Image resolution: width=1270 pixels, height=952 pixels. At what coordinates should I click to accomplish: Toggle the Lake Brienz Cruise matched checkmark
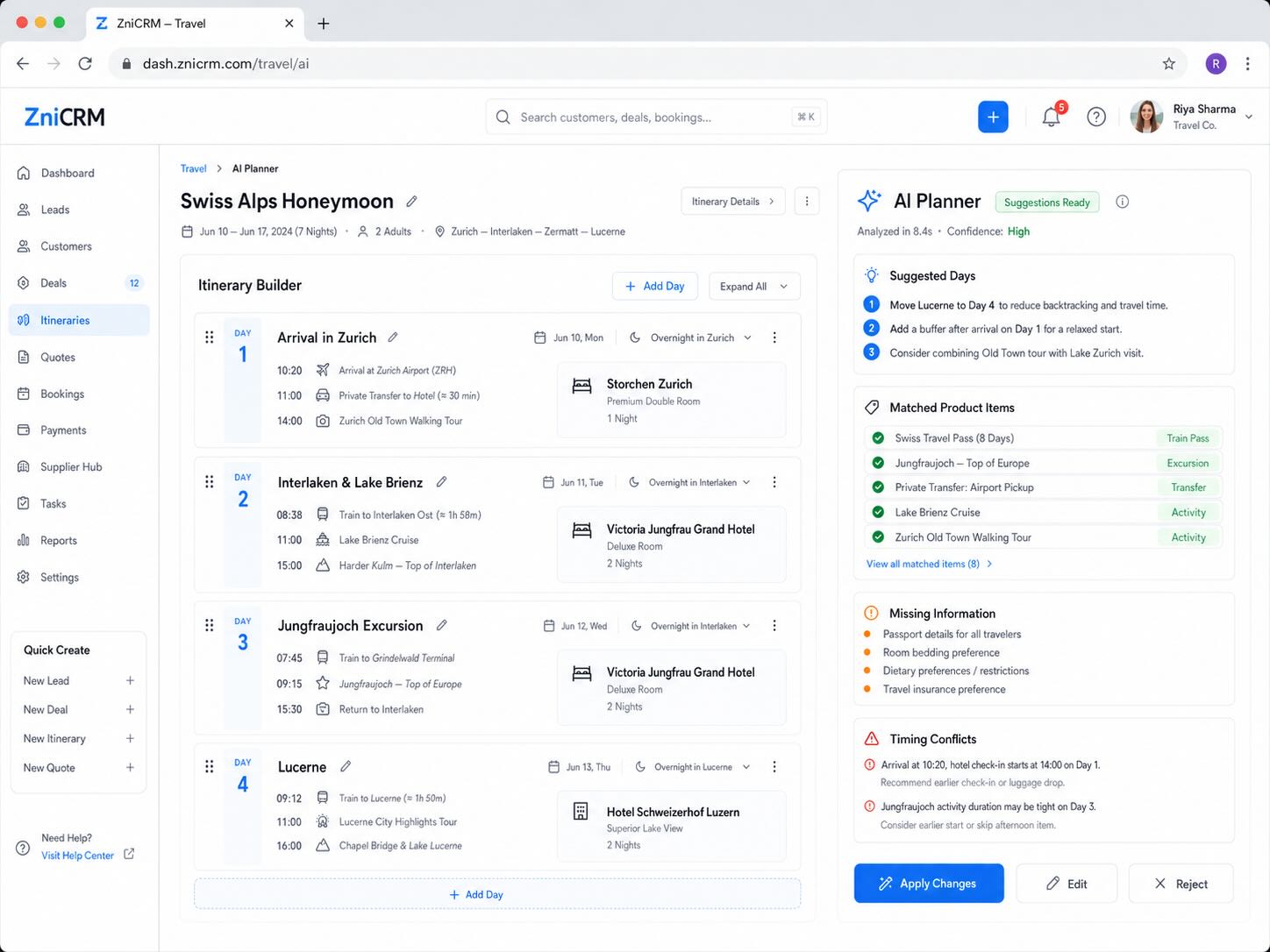pos(878,512)
